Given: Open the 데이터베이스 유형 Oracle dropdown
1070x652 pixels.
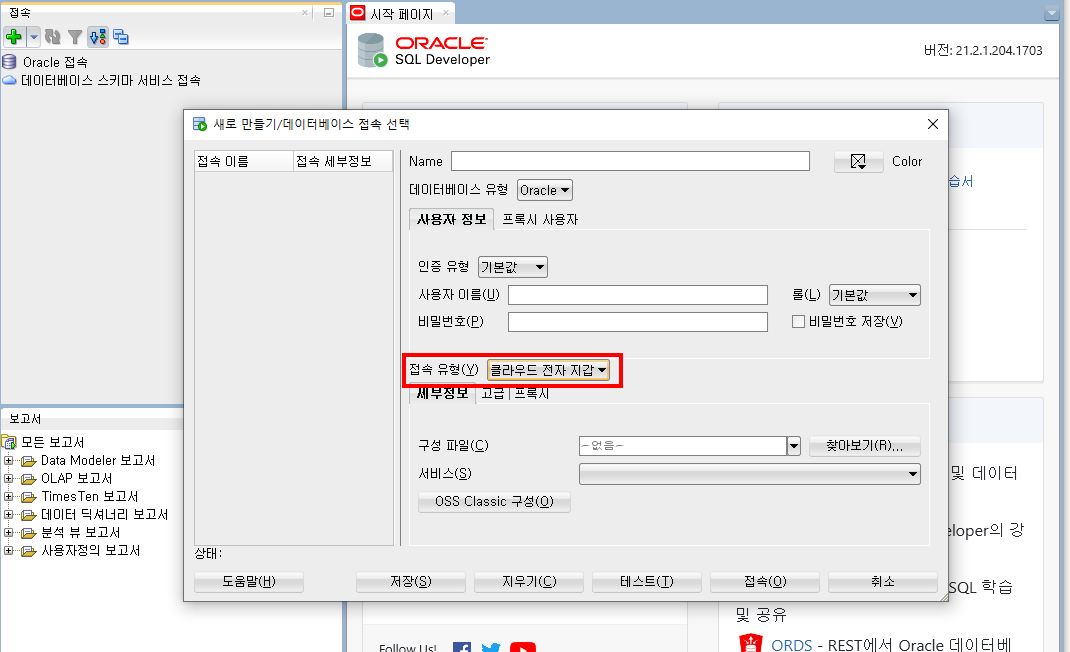Looking at the screenshot, I should tap(545, 190).
